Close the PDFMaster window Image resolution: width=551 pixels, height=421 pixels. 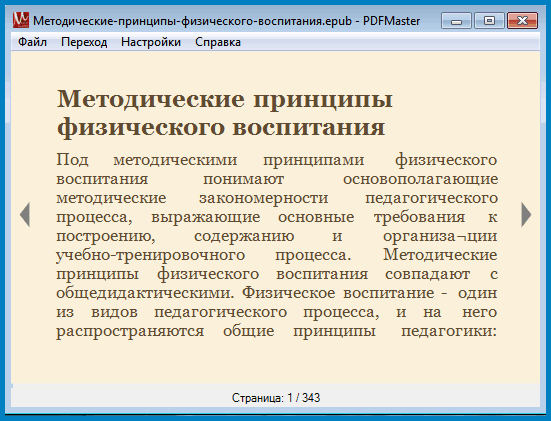click(522, 21)
